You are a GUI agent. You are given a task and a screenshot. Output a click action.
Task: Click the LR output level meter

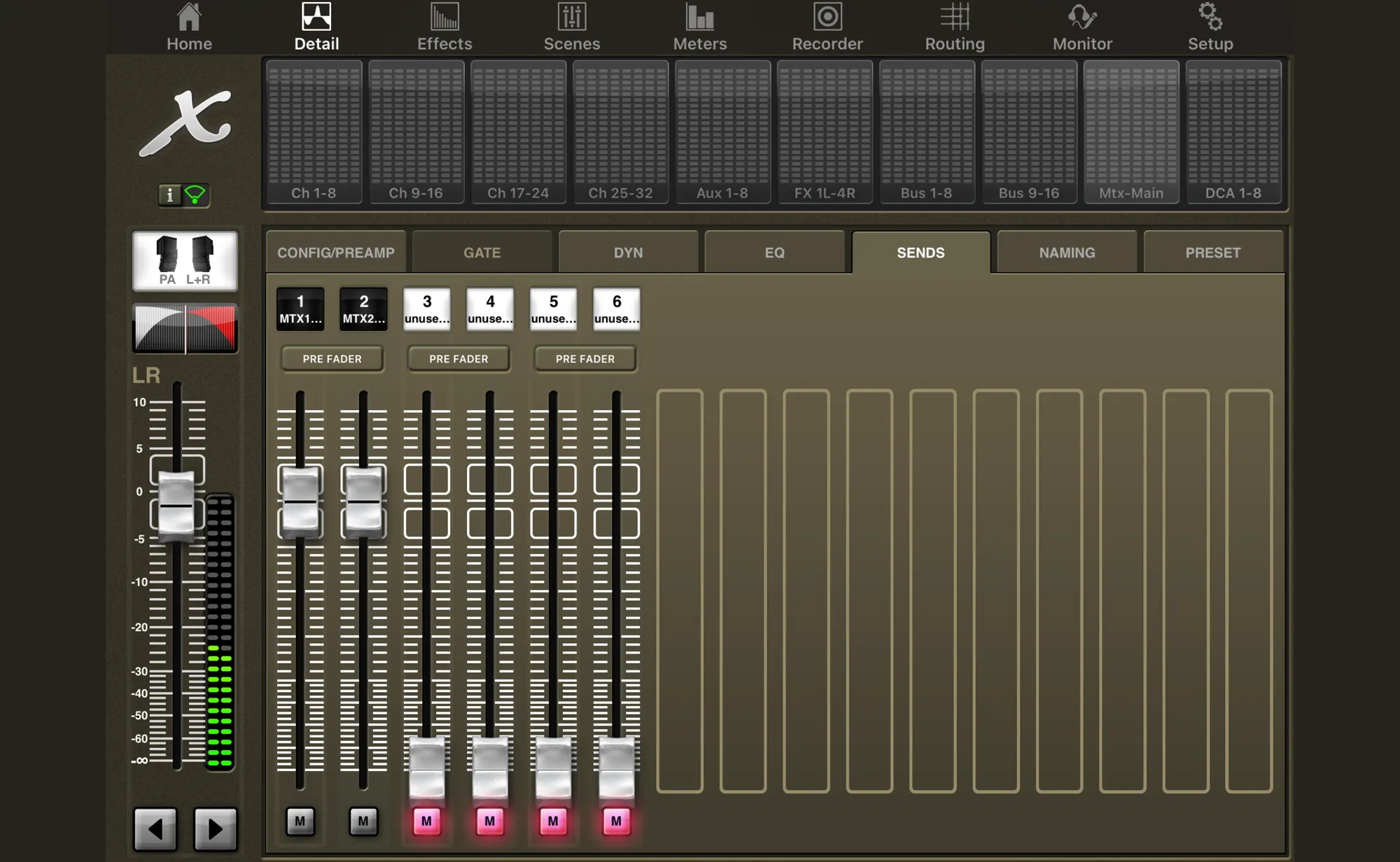pyautogui.click(x=220, y=633)
